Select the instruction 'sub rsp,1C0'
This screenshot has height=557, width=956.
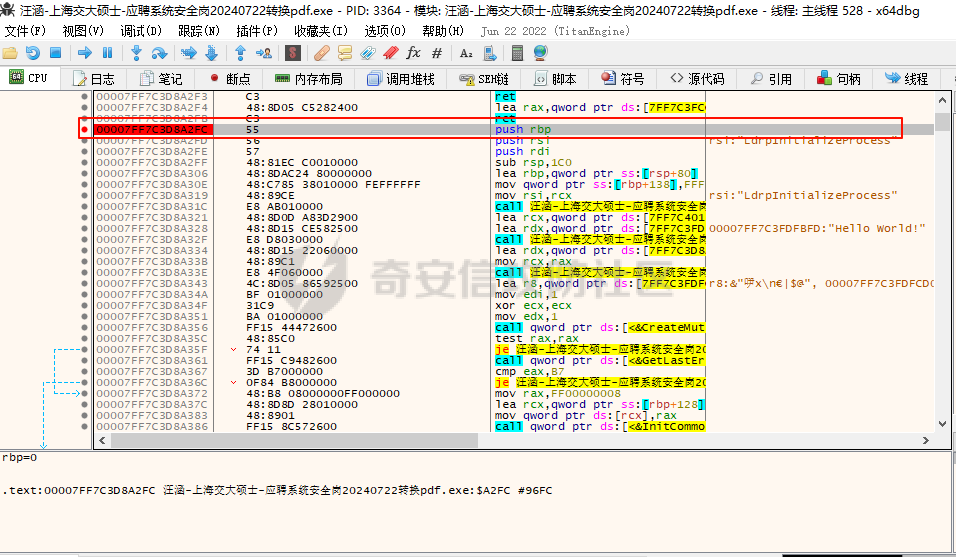pos(533,162)
